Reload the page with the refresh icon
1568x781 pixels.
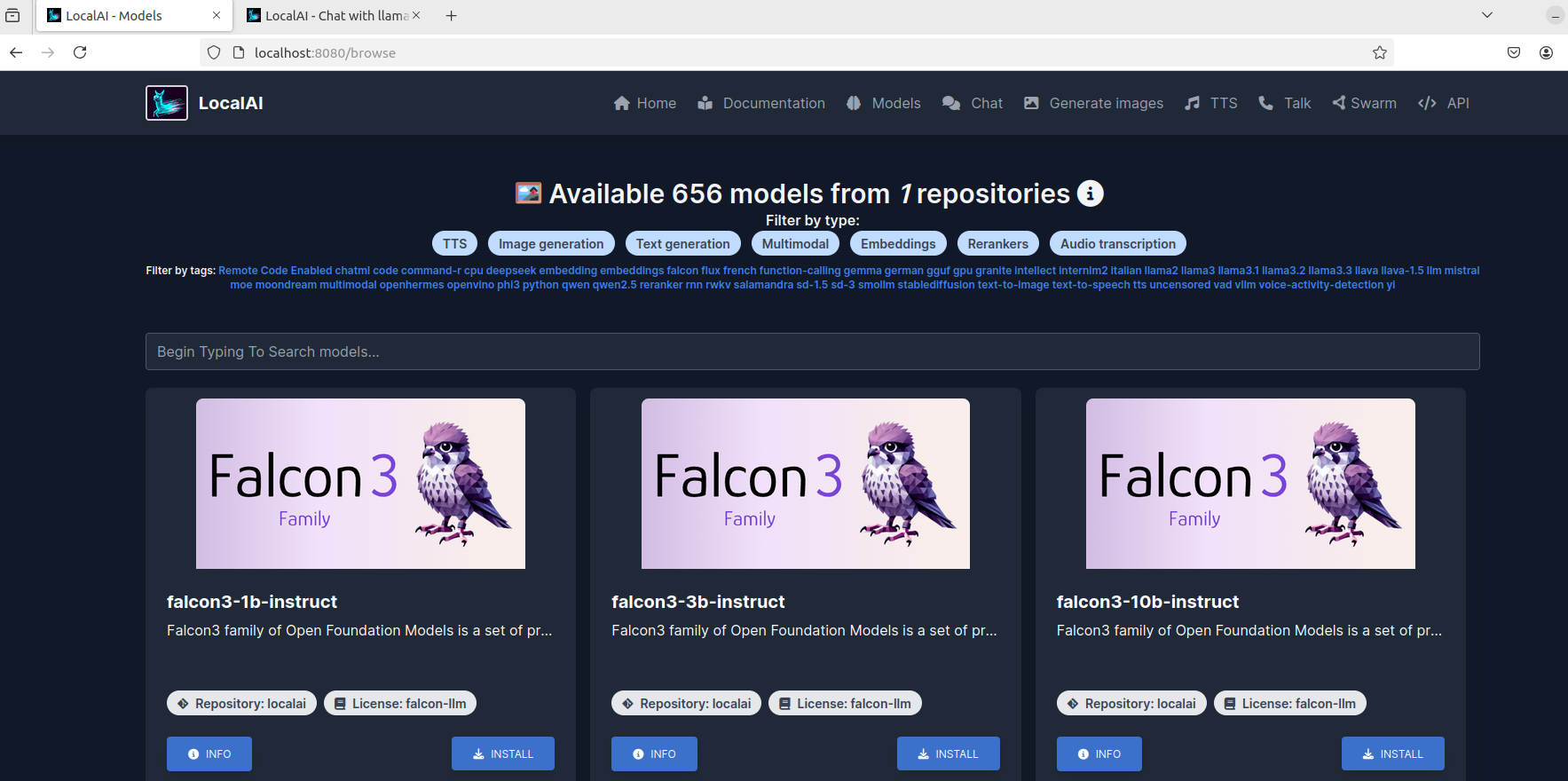click(80, 53)
